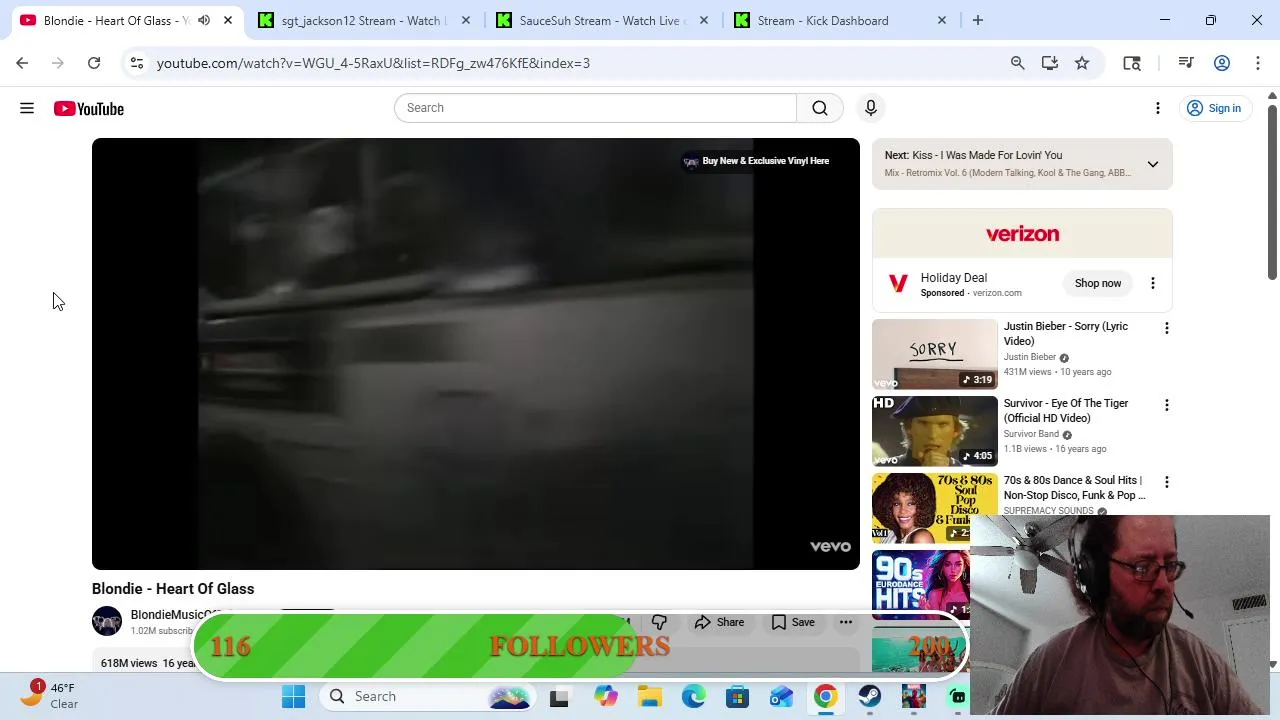Screen dimensions: 1280x720
Task: Open Justin Bieber channel name link
Action: (1030, 357)
